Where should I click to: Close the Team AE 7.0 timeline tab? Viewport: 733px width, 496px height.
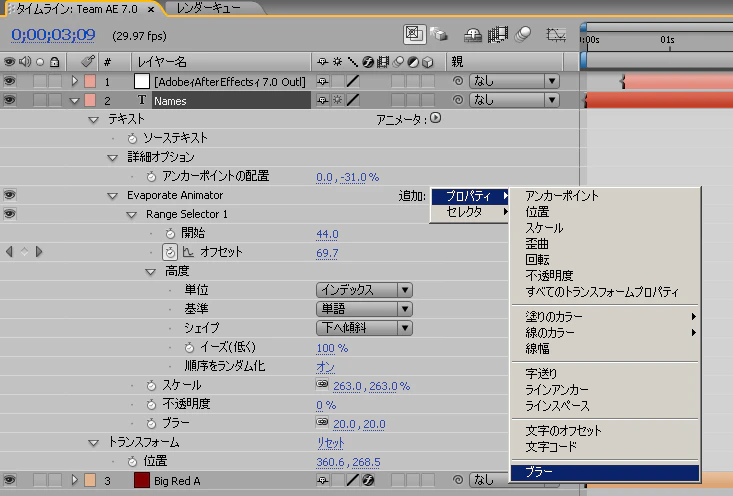click(x=151, y=9)
